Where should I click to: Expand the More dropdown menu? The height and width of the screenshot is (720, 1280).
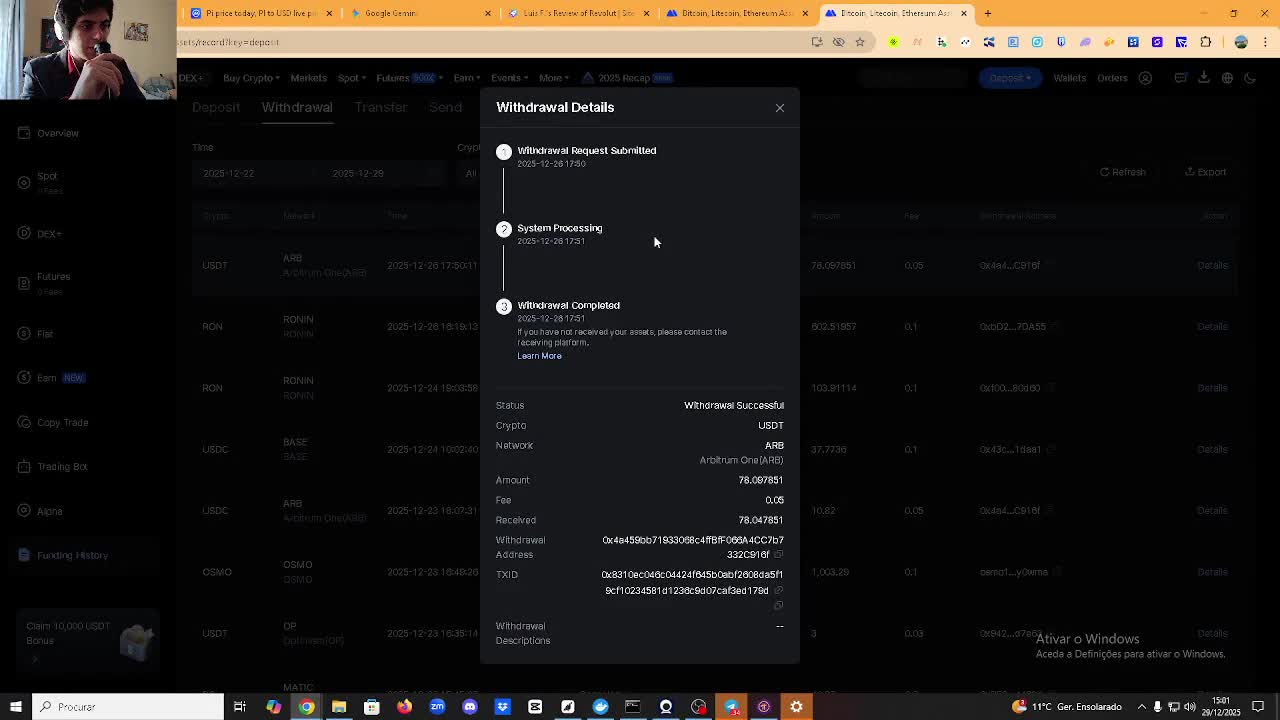(553, 78)
